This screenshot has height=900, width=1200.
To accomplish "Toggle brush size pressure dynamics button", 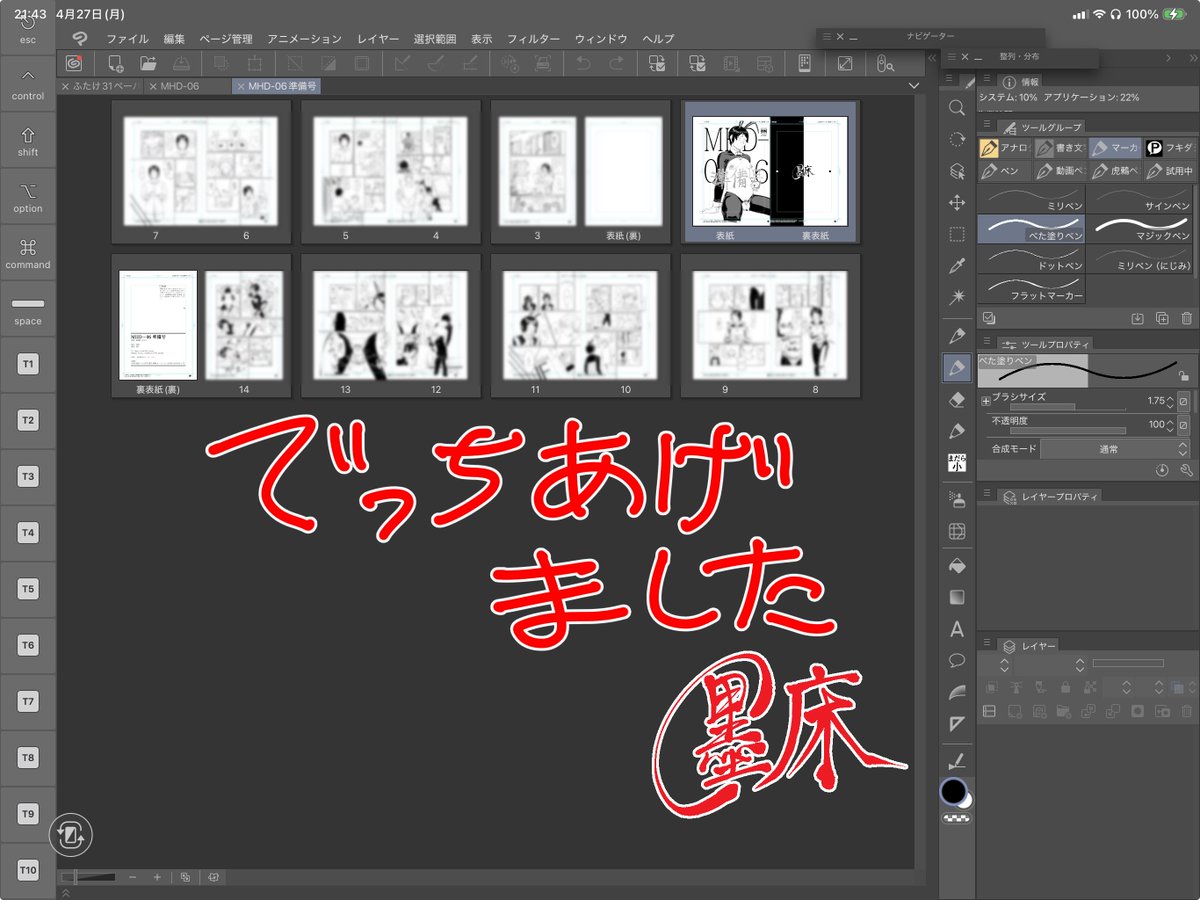I will [x=1183, y=401].
